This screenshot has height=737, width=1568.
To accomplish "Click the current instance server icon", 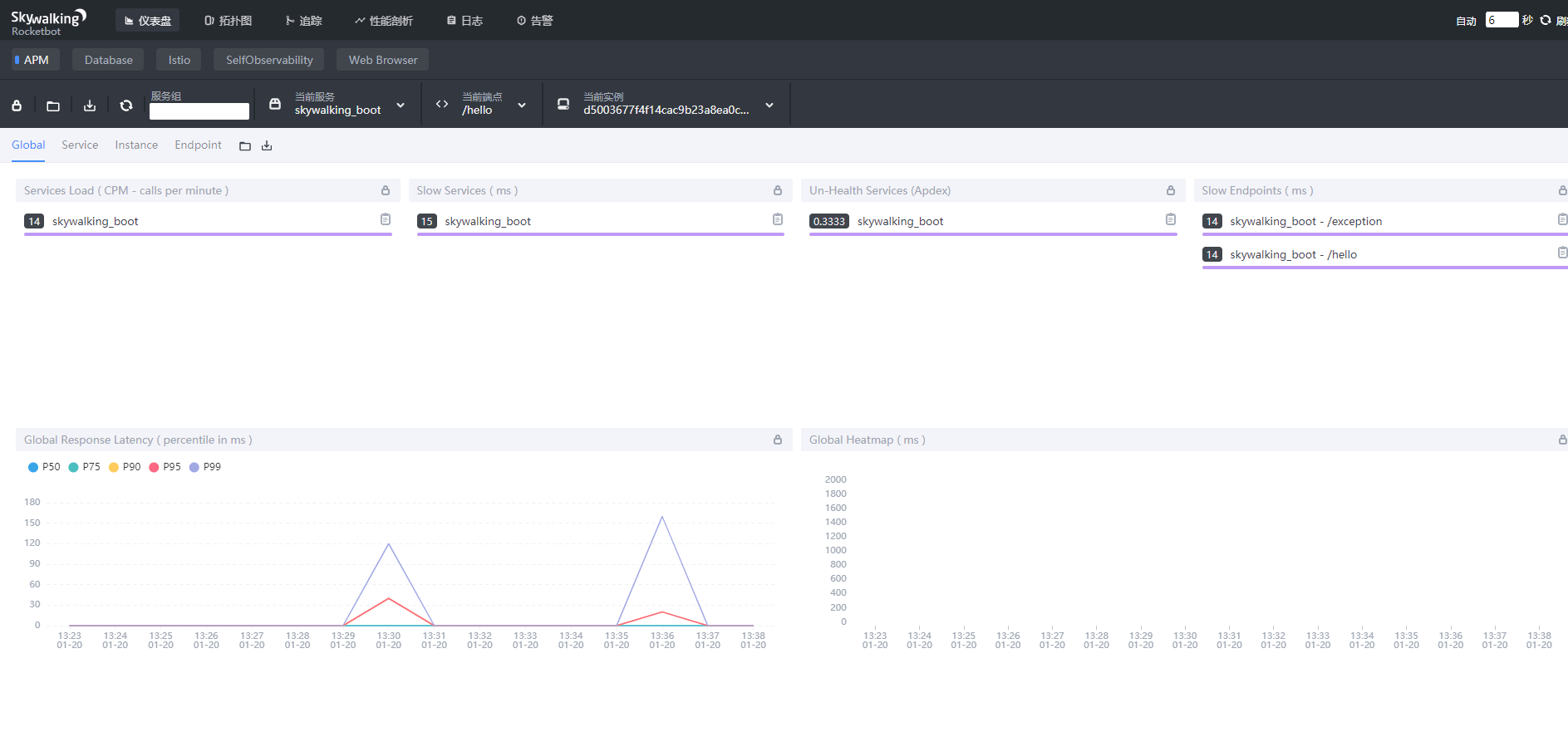I will tap(563, 104).
